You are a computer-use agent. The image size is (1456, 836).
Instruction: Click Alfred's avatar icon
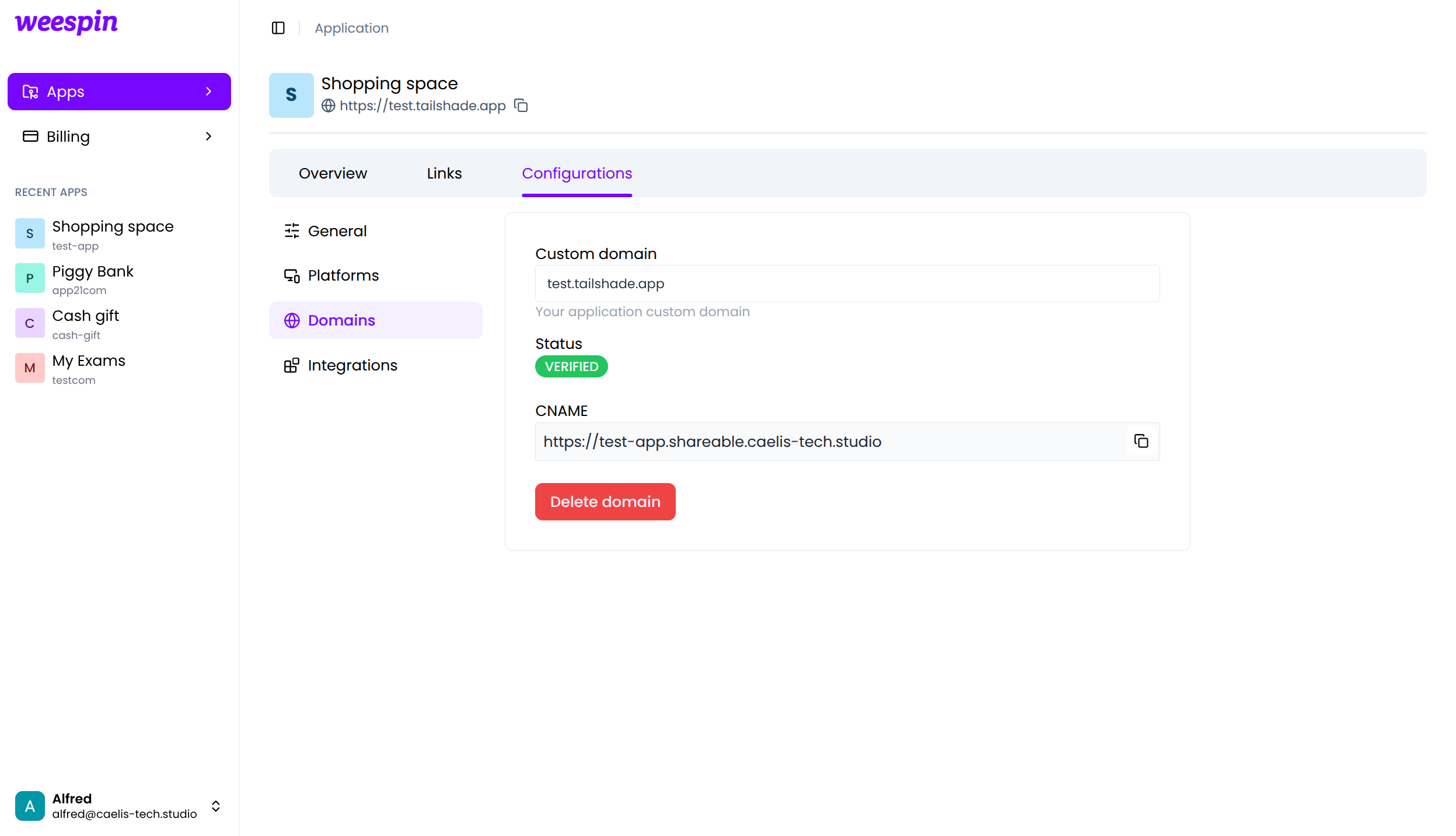tap(30, 806)
